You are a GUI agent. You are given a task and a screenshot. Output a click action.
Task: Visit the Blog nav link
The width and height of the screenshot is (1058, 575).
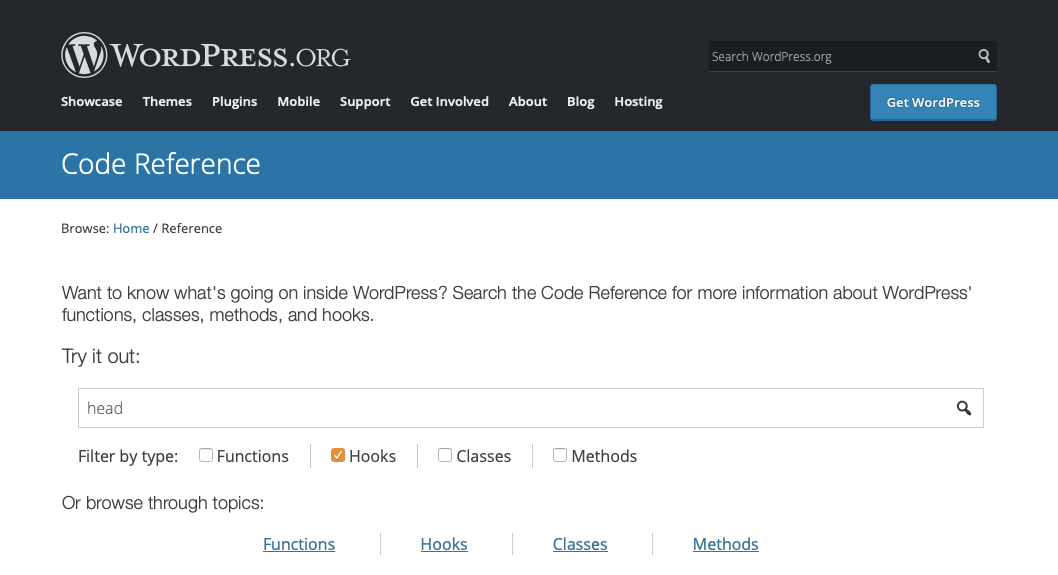[580, 101]
